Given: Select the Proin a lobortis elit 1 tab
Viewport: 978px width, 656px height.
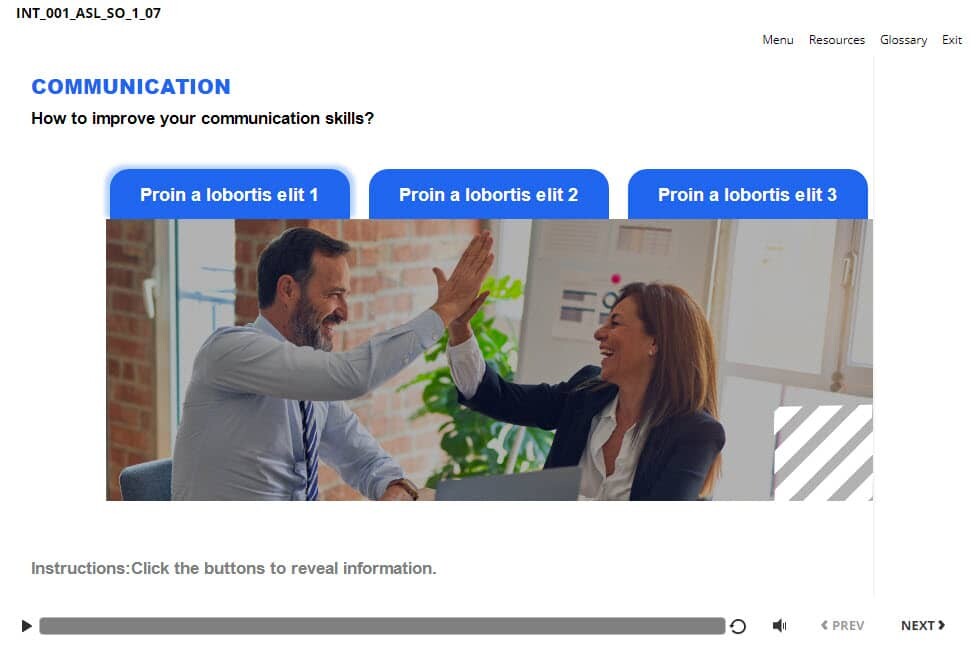Looking at the screenshot, I should click(x=230, y=194).
